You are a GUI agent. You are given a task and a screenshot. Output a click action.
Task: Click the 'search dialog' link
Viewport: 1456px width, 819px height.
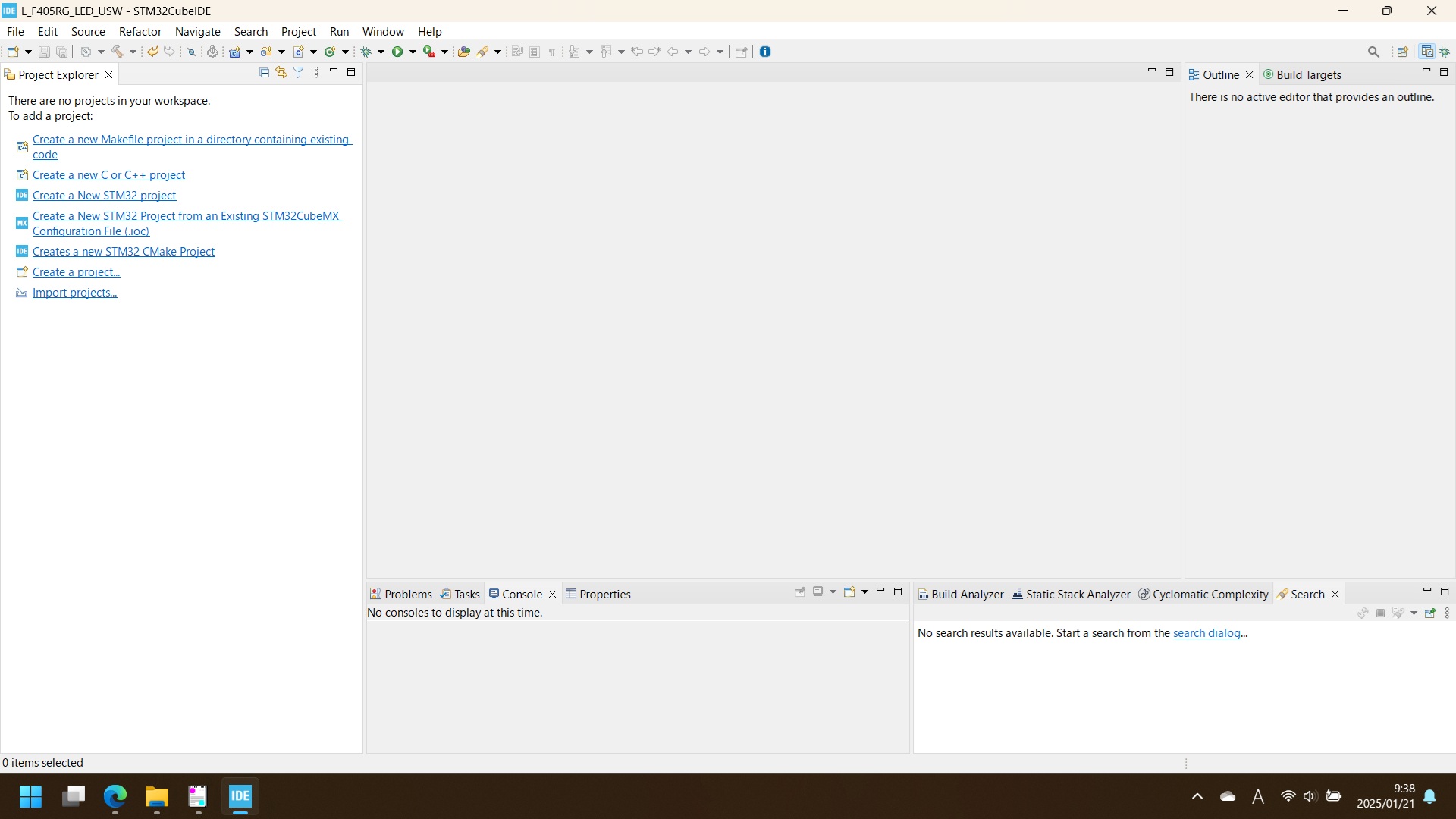click(x=1207, y=632)
